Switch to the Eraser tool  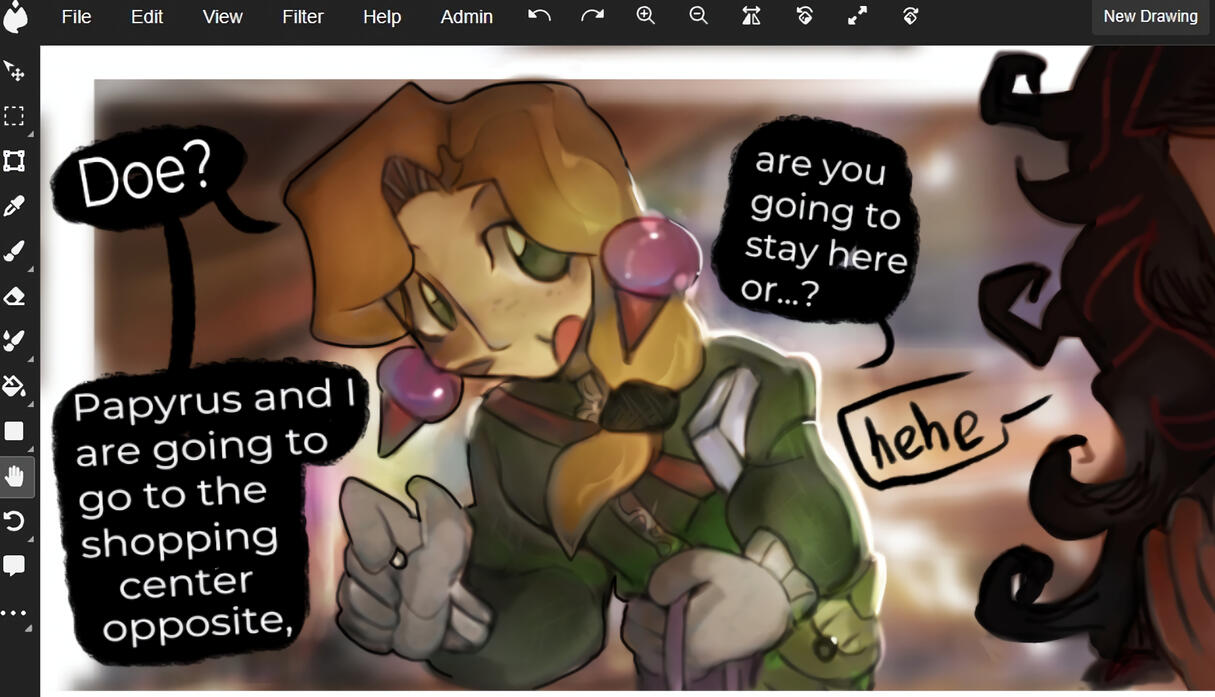tap(14, 297)
